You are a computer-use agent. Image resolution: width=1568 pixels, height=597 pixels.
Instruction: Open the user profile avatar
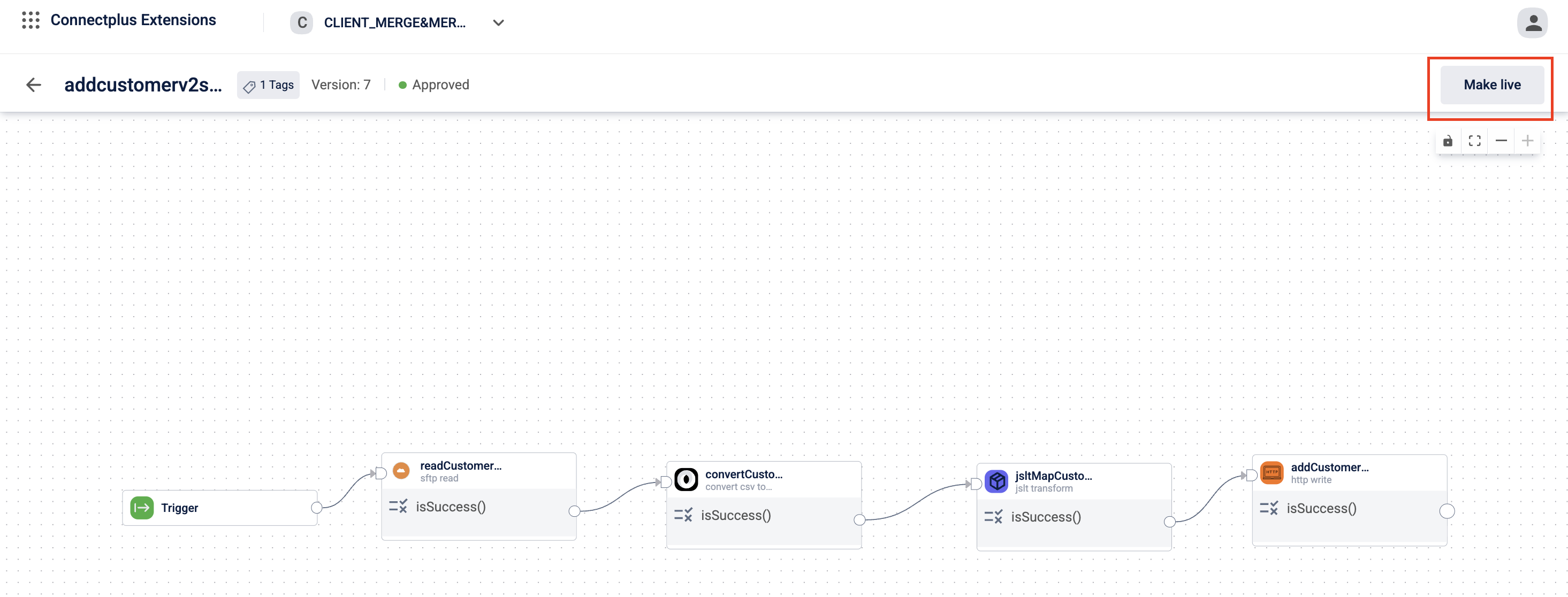pos(1532,23)
